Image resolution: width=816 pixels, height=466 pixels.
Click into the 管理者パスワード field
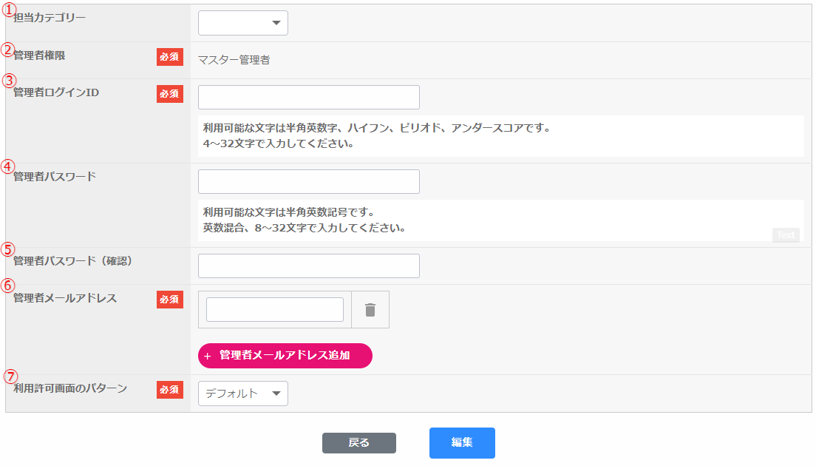(309, 181)
